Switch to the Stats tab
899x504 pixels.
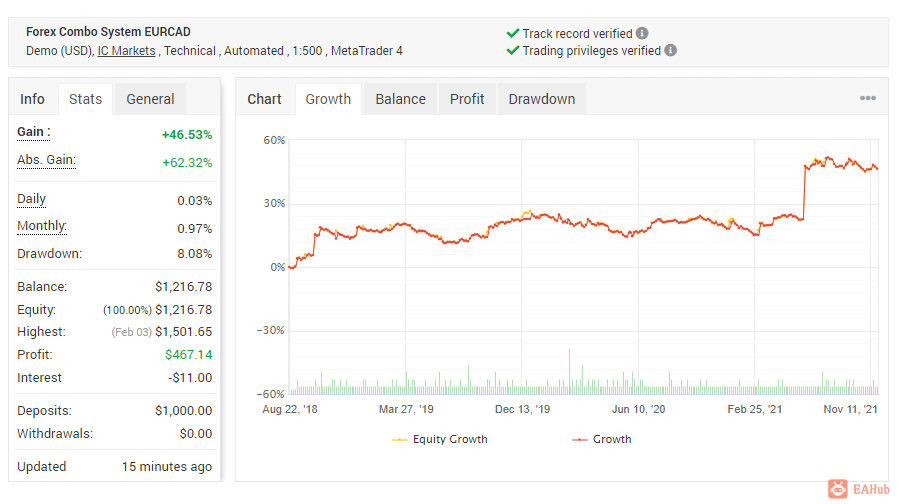85,99
